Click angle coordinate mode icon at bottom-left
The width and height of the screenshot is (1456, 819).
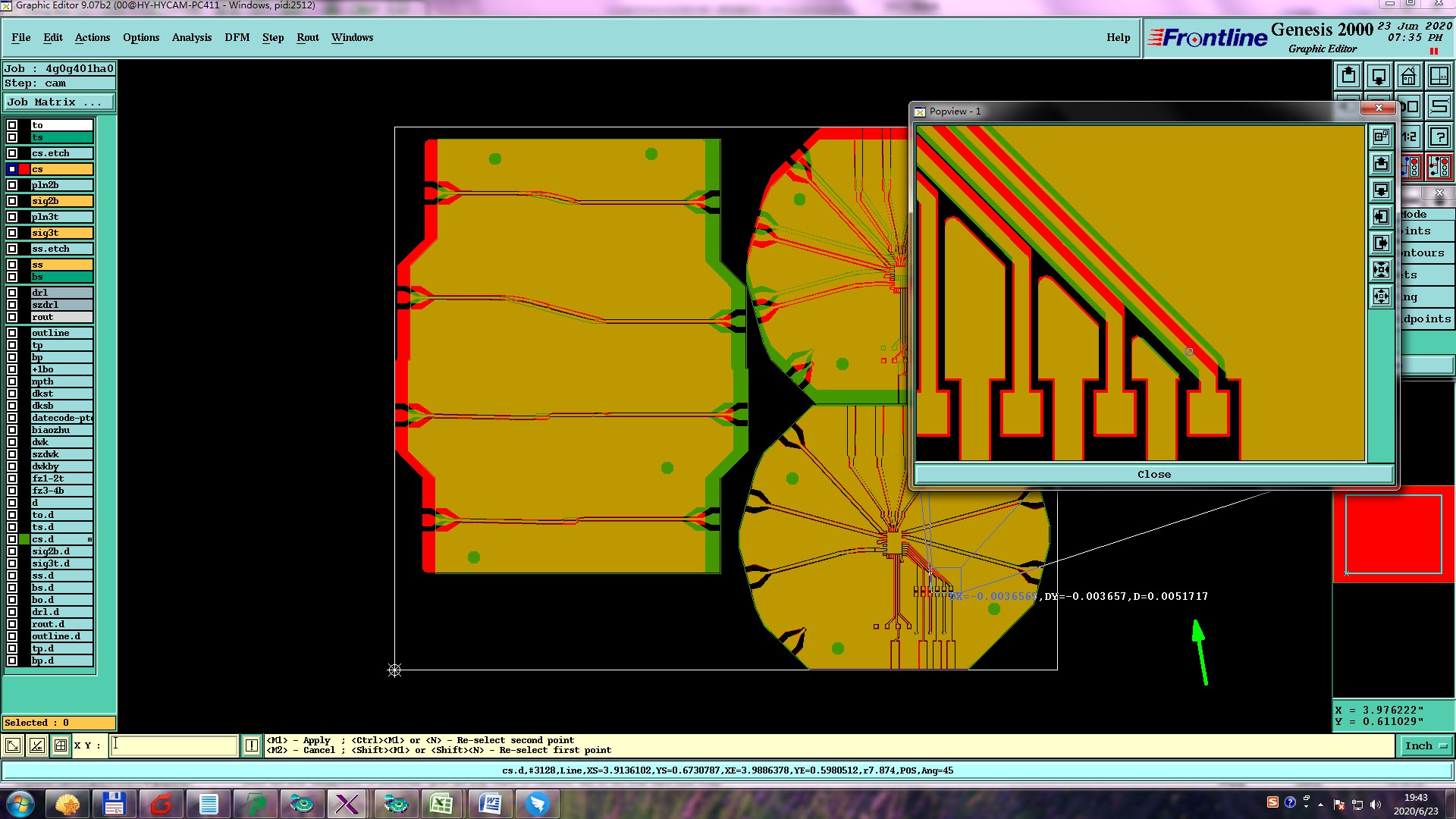point(36,745)
